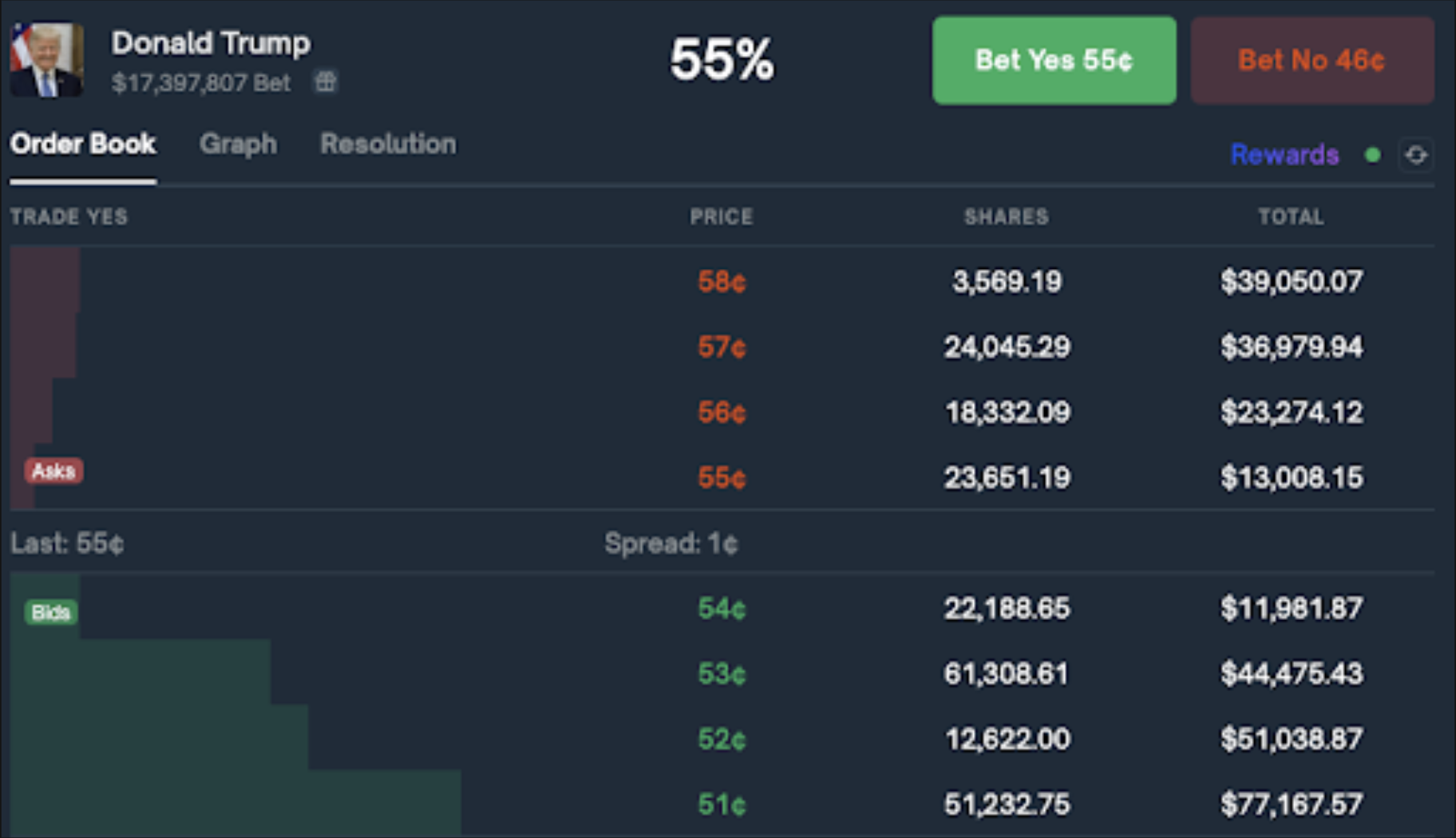Image resolution: width=1456 pixels, height=838 pixels.
Task: Click the Donald Trump profile photo
Action: coord(47,60)
